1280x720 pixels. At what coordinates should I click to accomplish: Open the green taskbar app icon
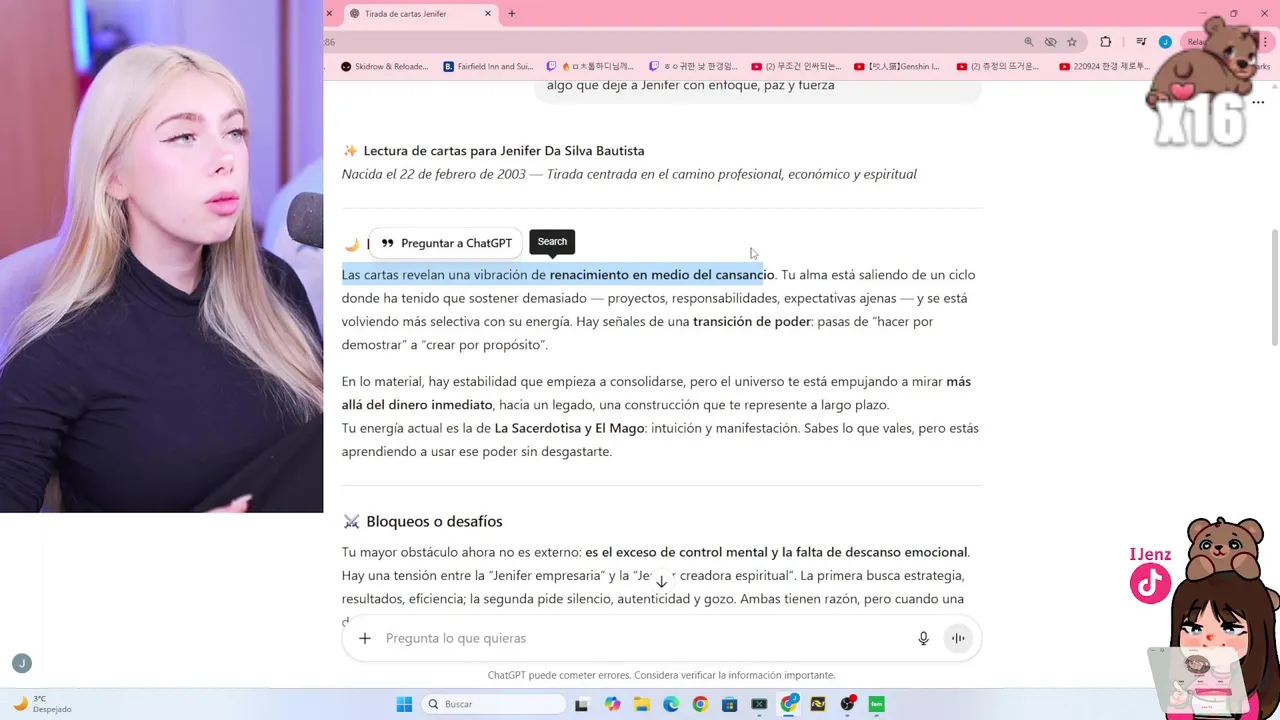(877, 704)
